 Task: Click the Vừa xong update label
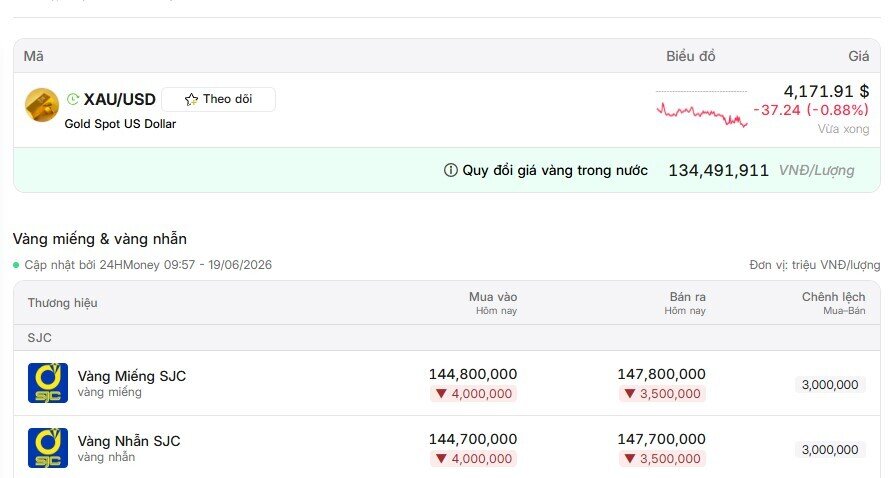[x=843, y=129]
